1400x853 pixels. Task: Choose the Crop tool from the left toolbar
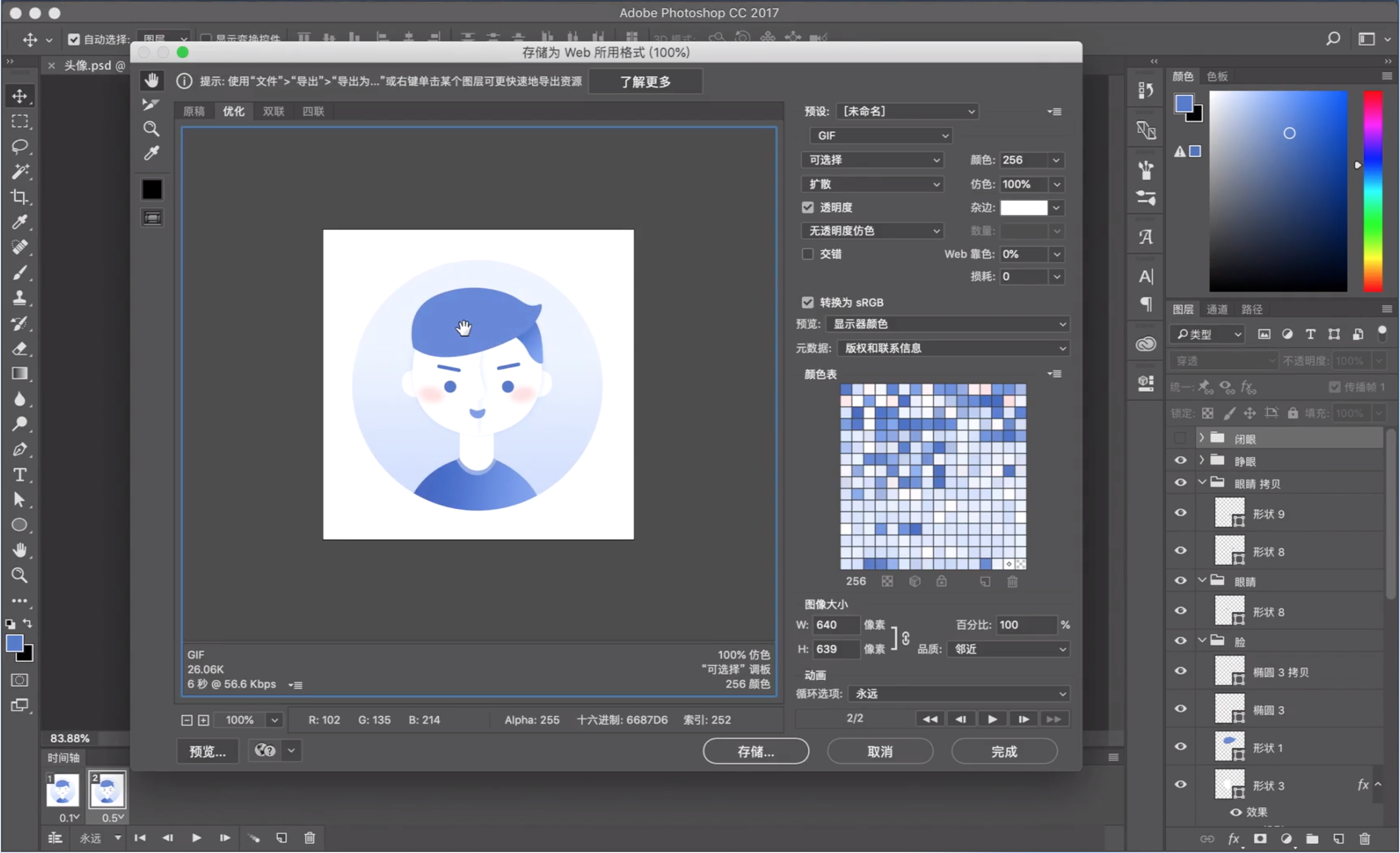[20, 196]
